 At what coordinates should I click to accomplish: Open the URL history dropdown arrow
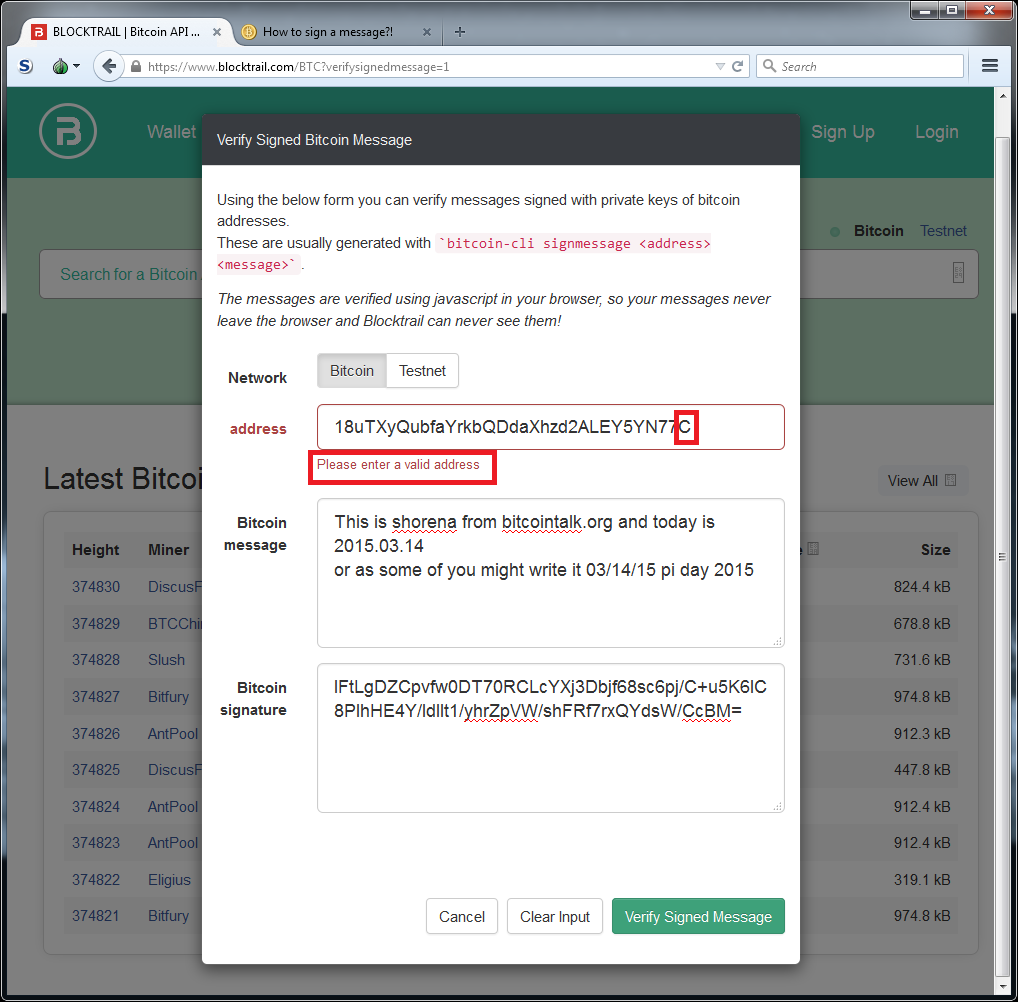tap(719, 66)
